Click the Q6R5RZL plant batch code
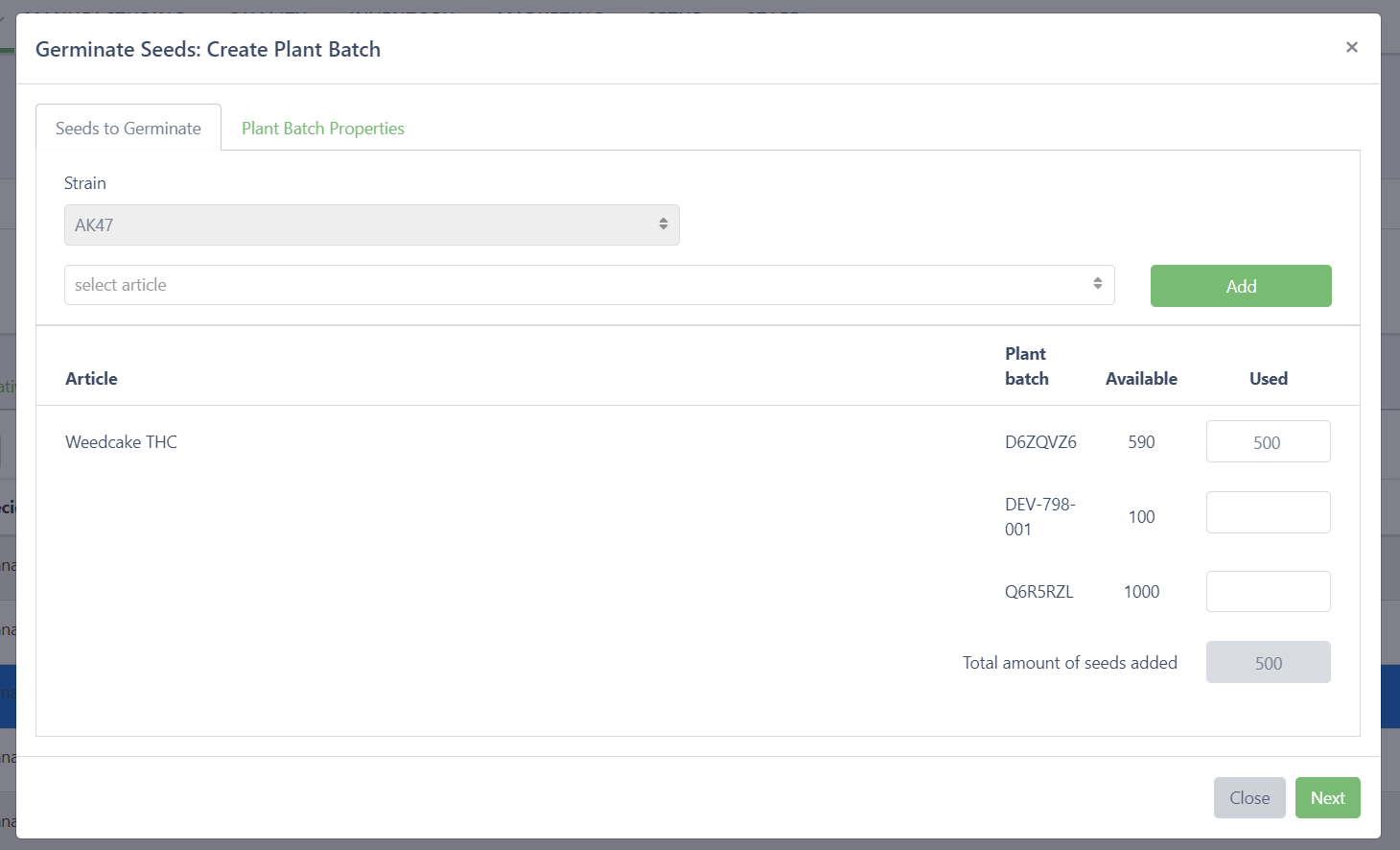Viewport: 1400px width, 850px height. pos(1038,592)
